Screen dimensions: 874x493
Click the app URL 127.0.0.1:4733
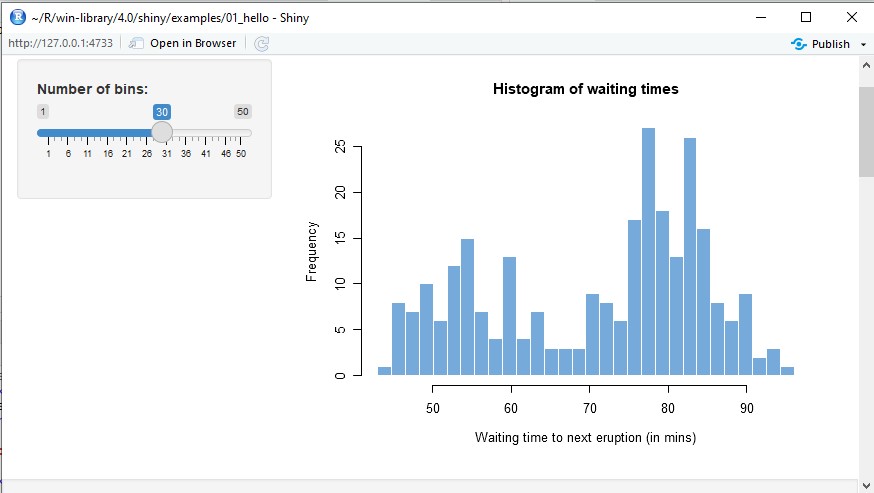pyautogui.click(x=61, y=43)
